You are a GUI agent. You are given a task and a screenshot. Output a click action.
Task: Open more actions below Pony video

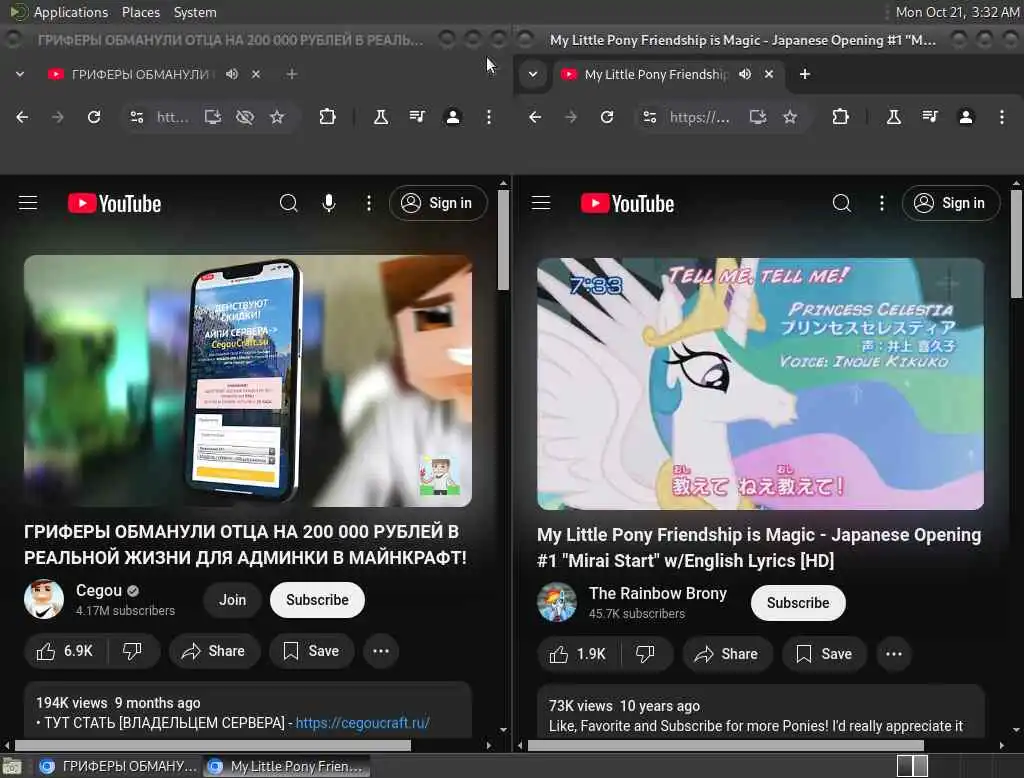(893, 654)
